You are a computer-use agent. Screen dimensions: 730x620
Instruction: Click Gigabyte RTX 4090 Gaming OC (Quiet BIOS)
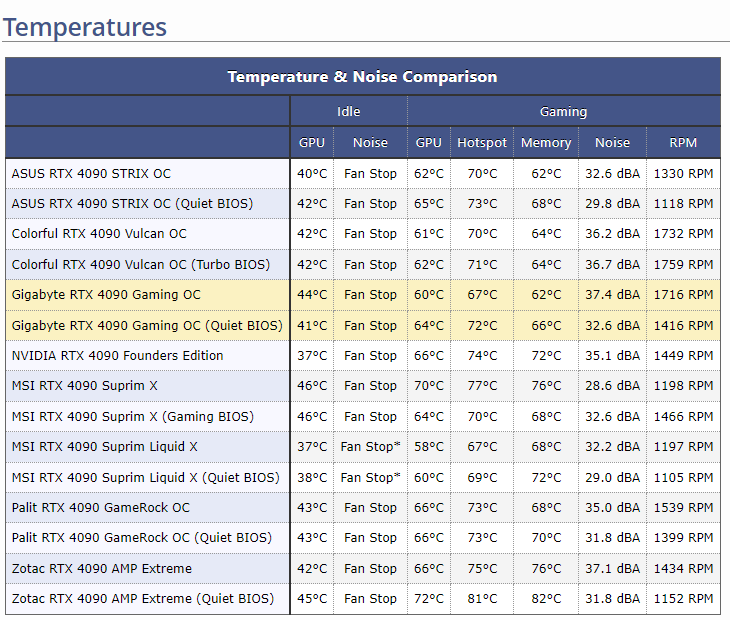click(147, 325)
